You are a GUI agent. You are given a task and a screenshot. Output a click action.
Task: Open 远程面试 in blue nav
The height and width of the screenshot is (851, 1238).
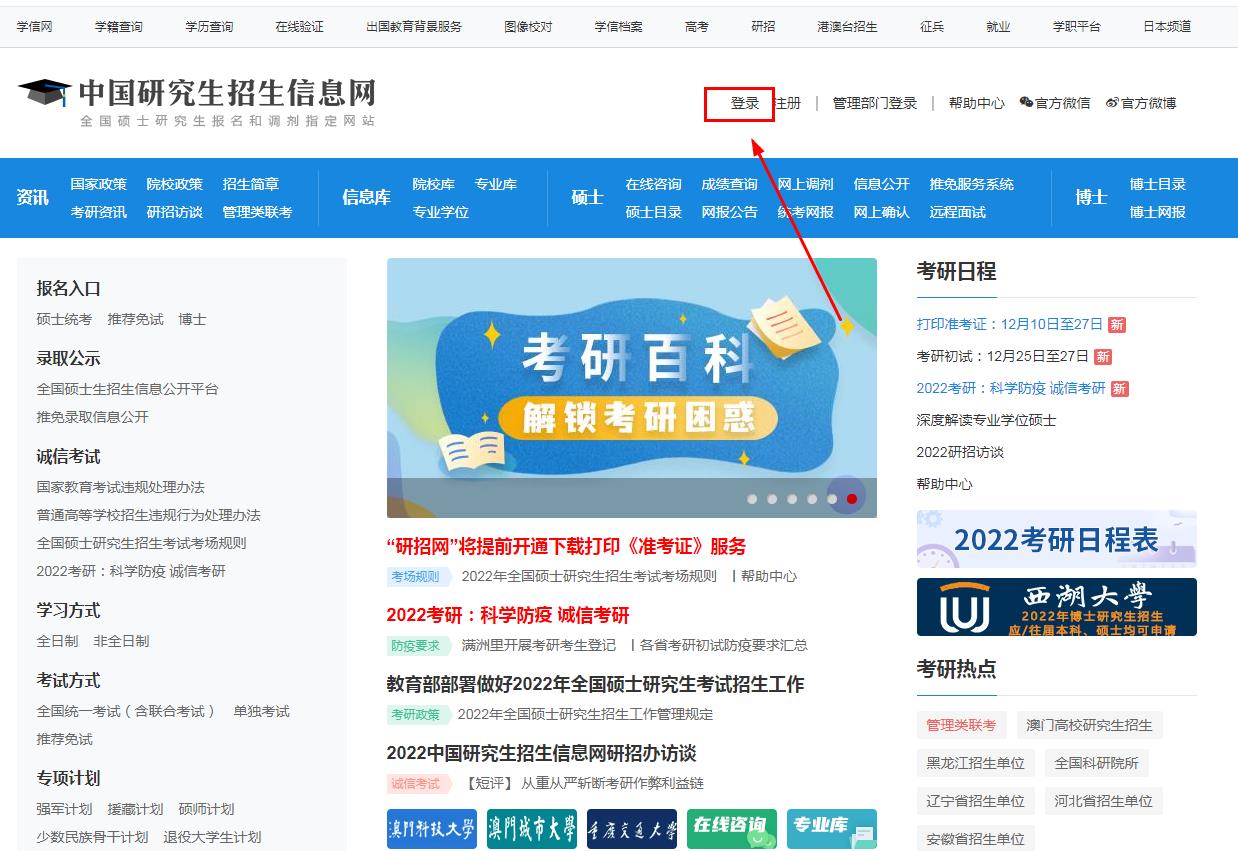pyautogui.click(x=958, y=212)
